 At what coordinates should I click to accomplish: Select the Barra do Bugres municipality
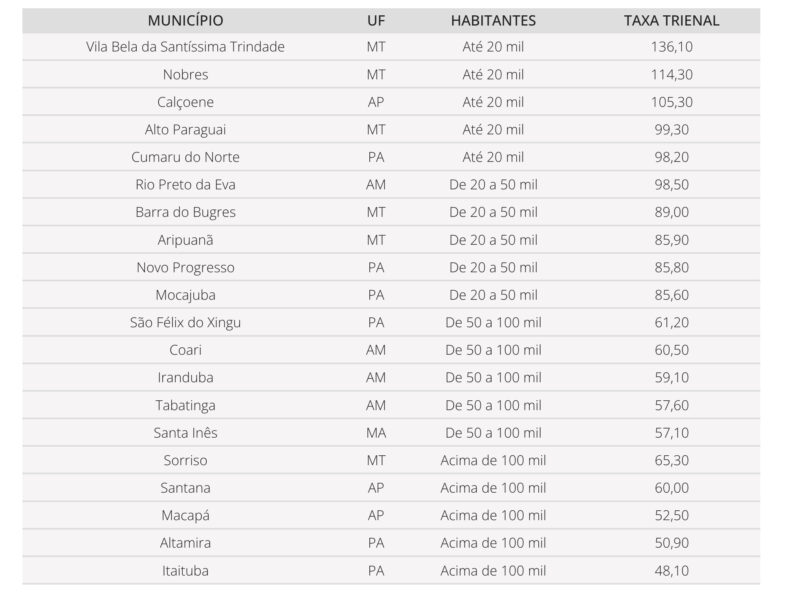pyautogui.click(x=185, y=212)
